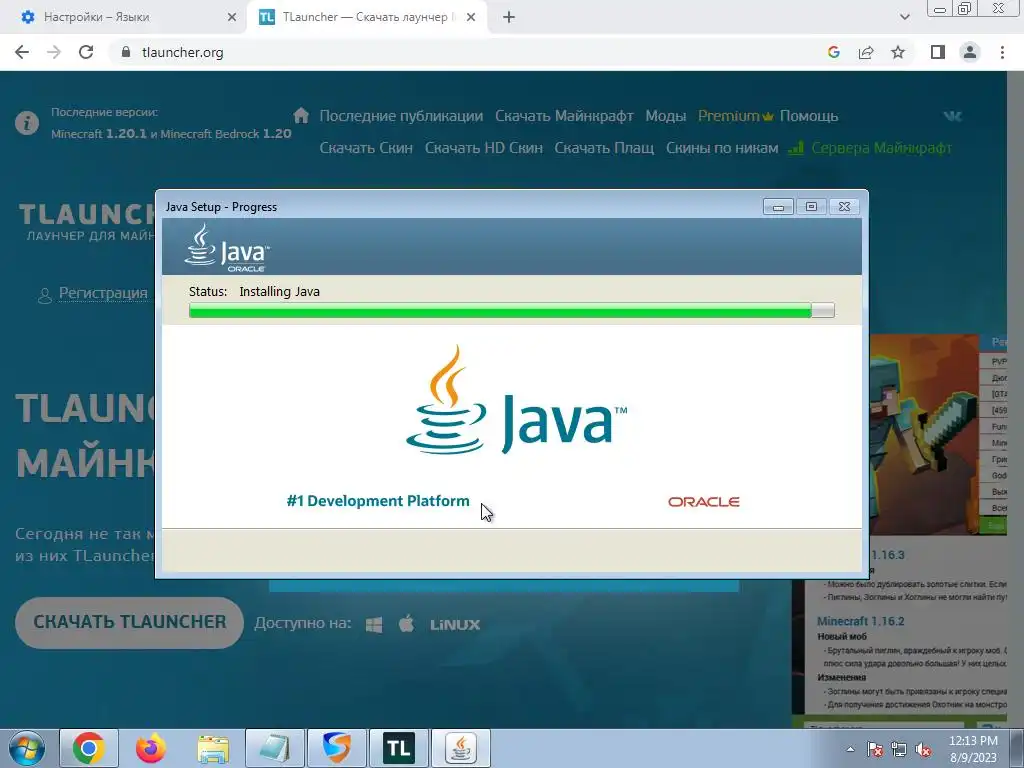Click the site padlock icon in address bar

pyautogui.click(x=126, y=52)
